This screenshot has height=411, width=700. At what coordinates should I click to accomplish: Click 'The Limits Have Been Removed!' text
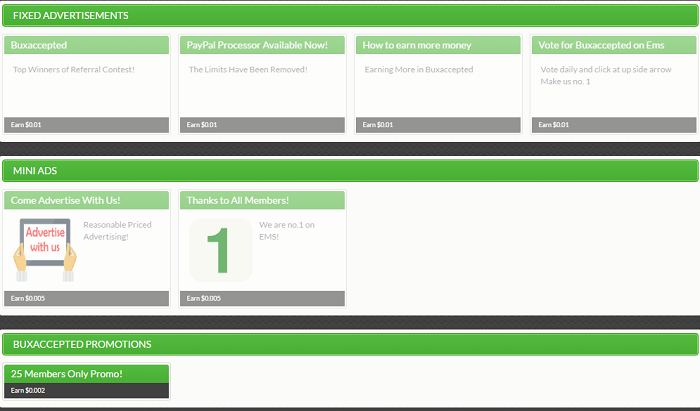point(248,70)
